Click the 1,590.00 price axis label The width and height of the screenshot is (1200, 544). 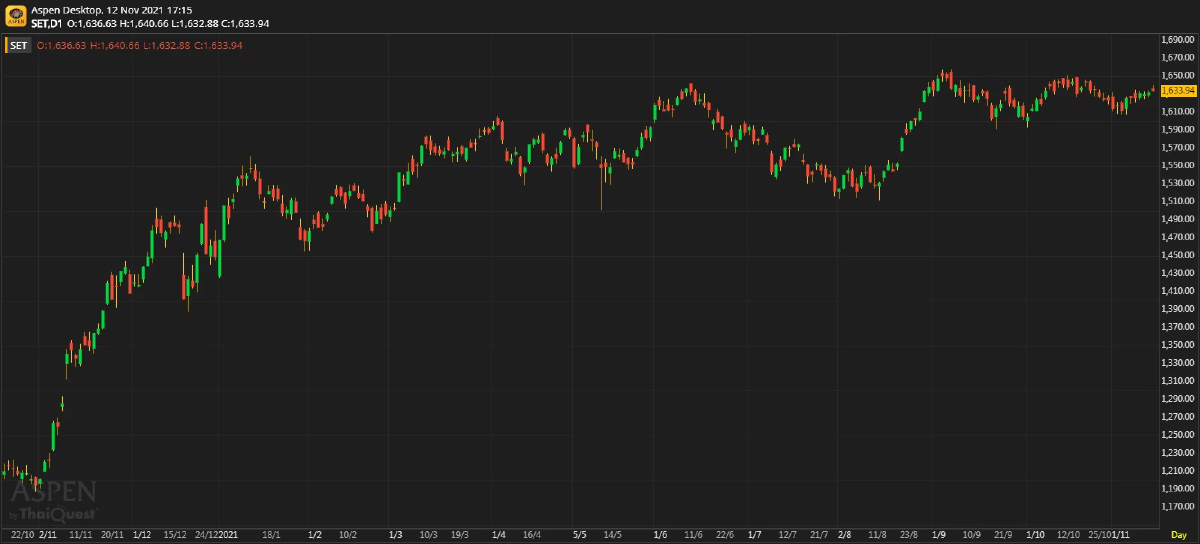pos(1179,129)
